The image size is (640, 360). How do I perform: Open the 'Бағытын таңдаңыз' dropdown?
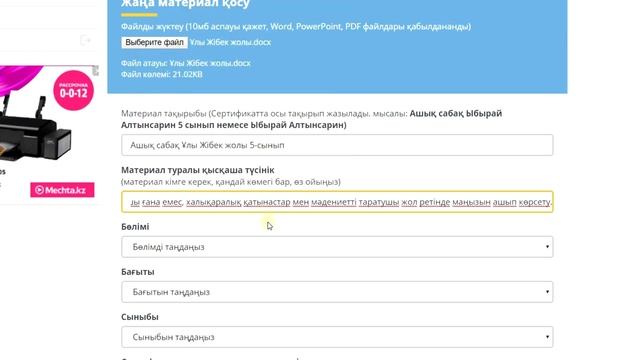pos(337,292)
